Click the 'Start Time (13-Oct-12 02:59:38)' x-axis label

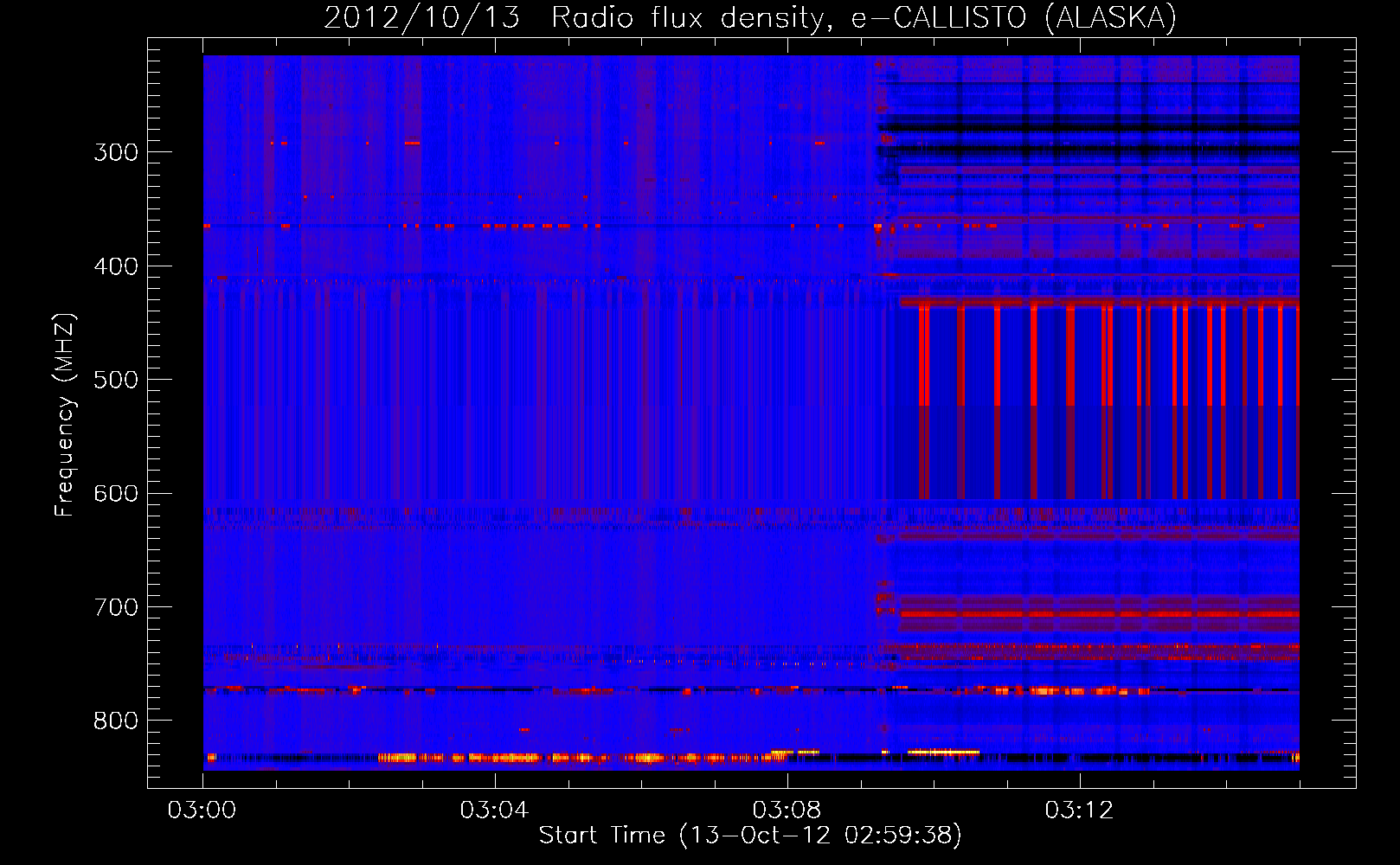[x=750, y=835]
